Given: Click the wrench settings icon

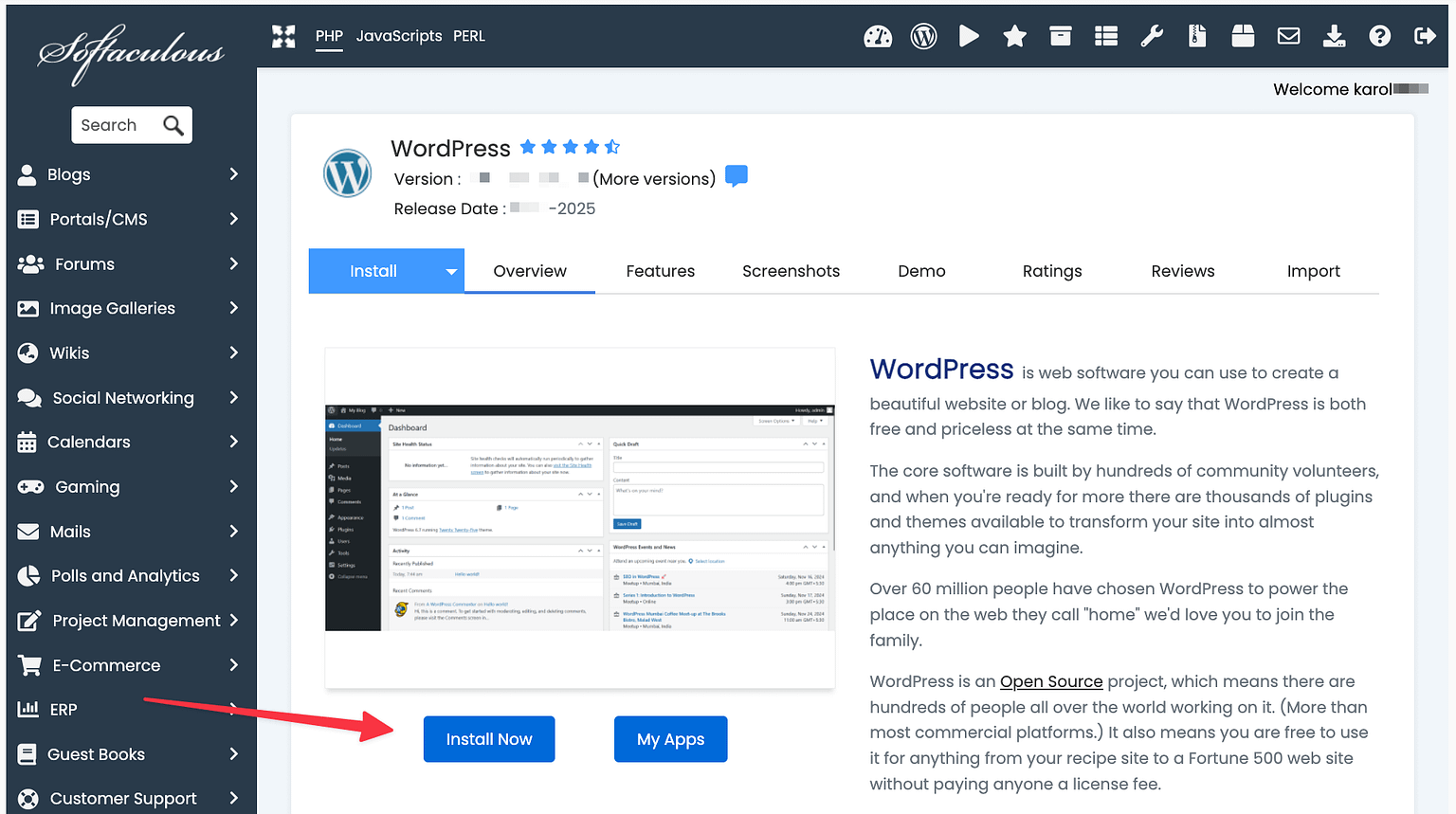Looking at the screenshot, I should tap(1152, 36).
